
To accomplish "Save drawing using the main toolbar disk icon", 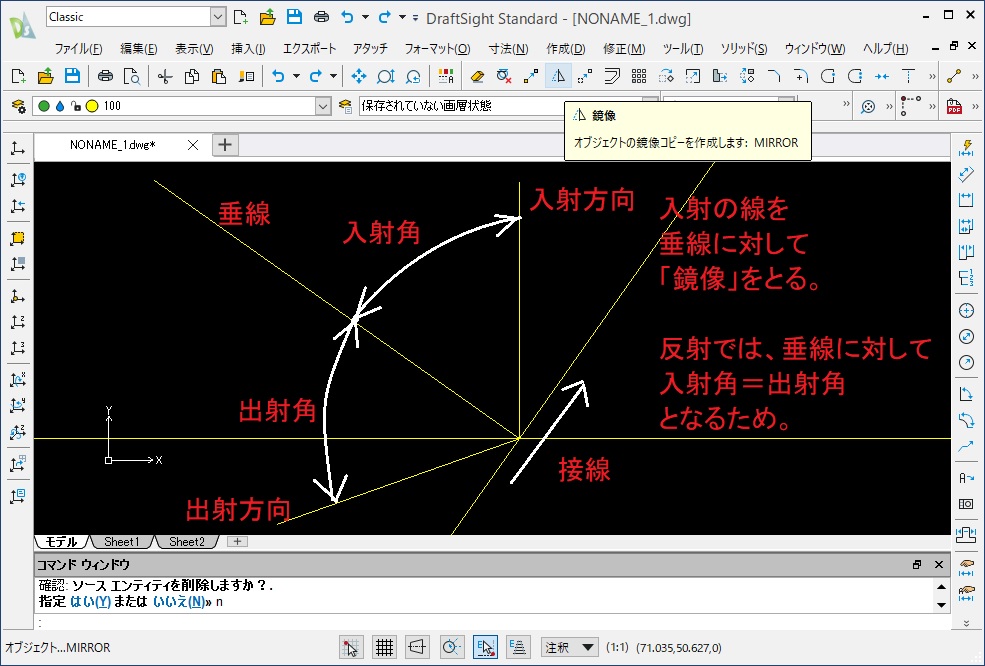I will pyautogui.click(x=72, y=77).
